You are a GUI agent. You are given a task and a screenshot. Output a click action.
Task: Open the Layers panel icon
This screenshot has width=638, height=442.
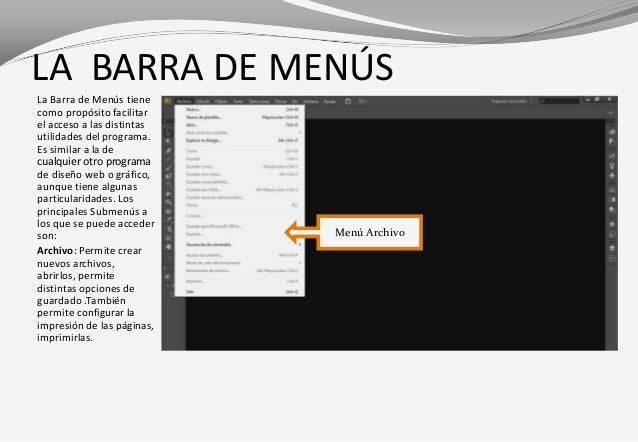tap(612, 248)
